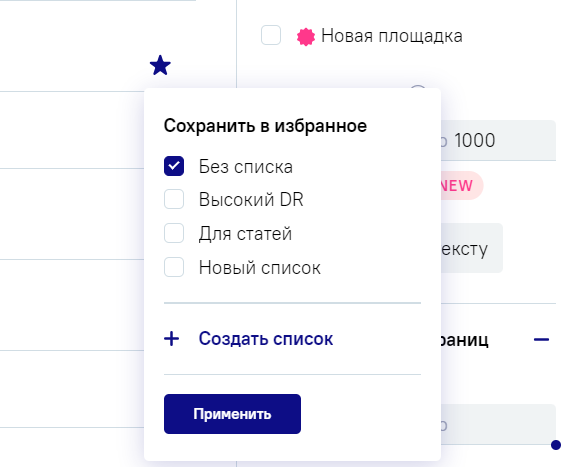The height and width of the screenshot is (467, 566).
Task: Check the Для статей list option
Action: [174, 233]
